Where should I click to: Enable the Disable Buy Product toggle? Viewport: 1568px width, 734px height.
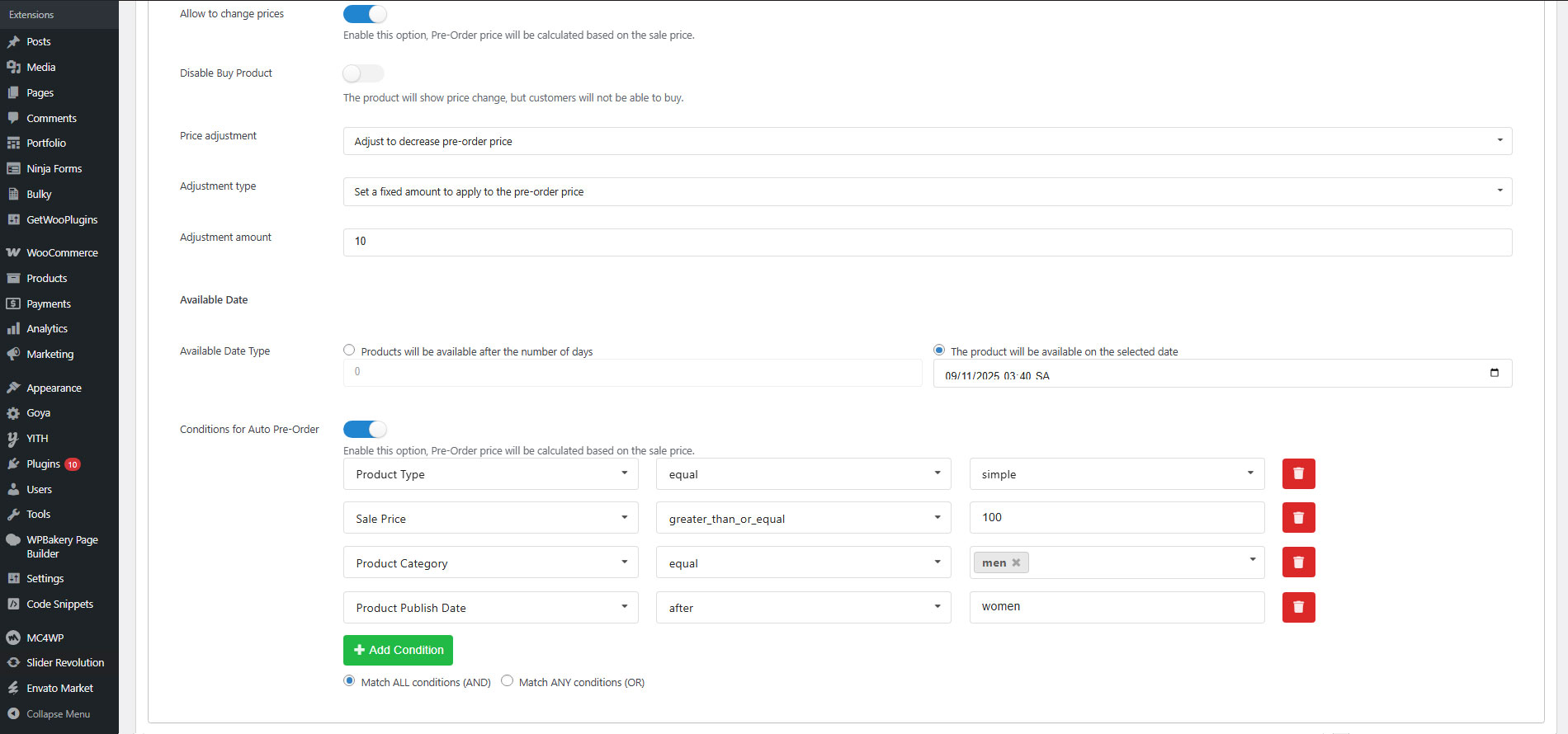click(x=364, y=73)
